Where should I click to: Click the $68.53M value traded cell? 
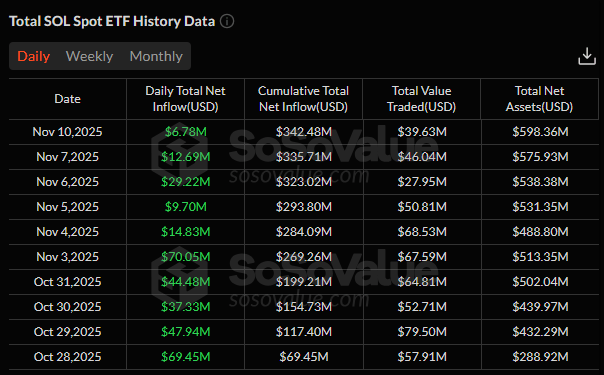(422, 232)
